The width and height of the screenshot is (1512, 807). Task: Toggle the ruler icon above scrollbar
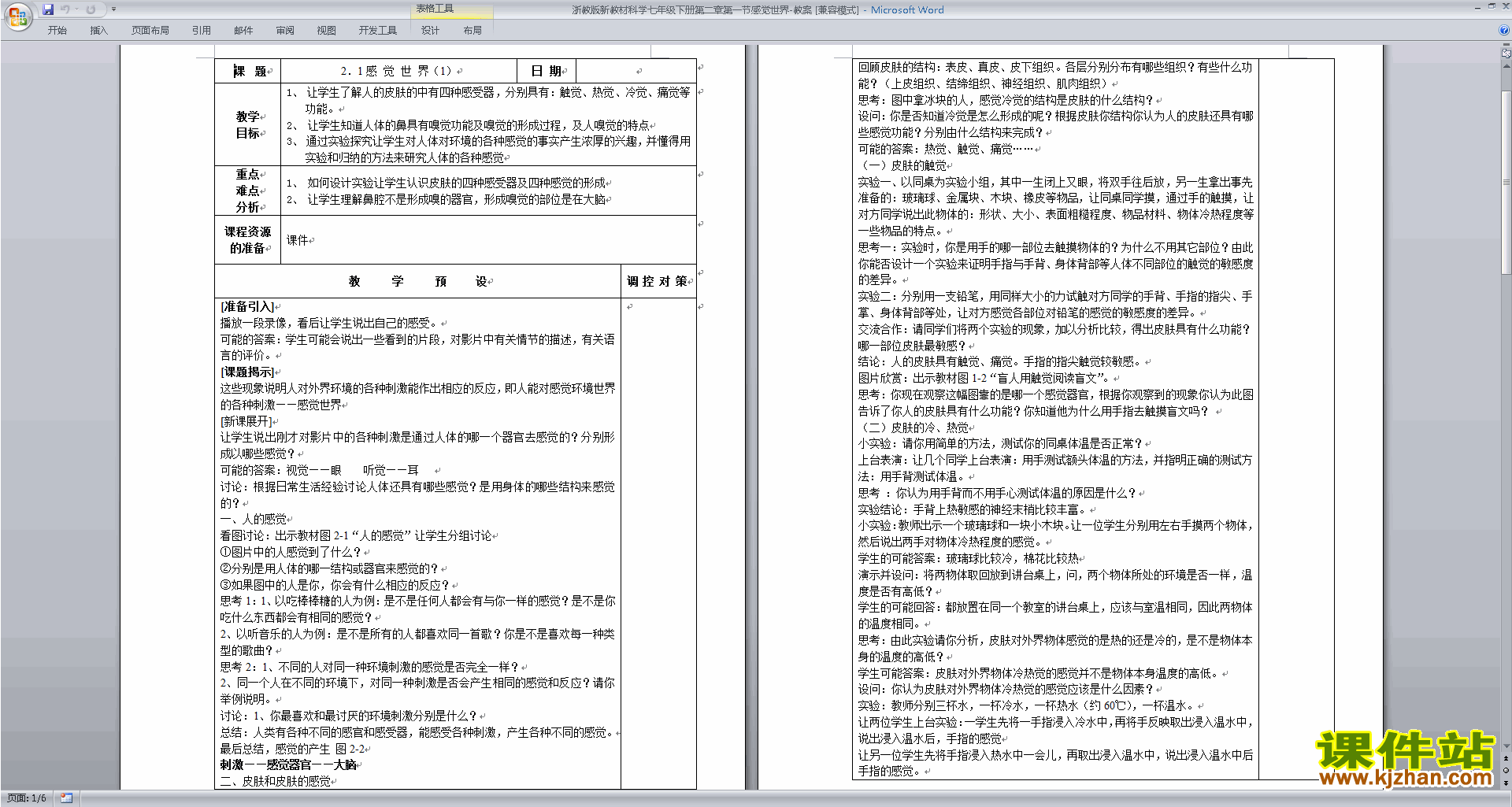(1506, 54)
